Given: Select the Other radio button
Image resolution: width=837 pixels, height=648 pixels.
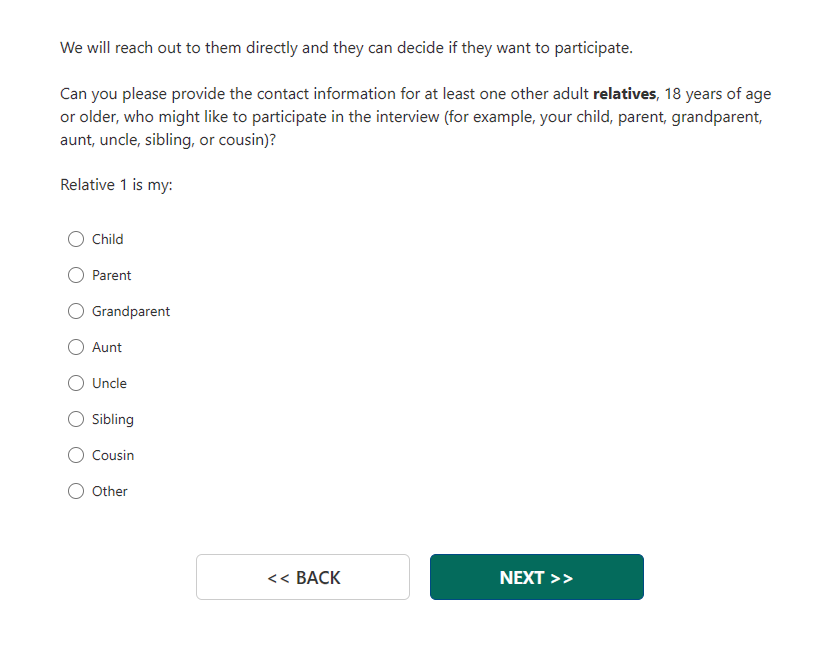Looking at the screenshot, I should tap(76, 491).
